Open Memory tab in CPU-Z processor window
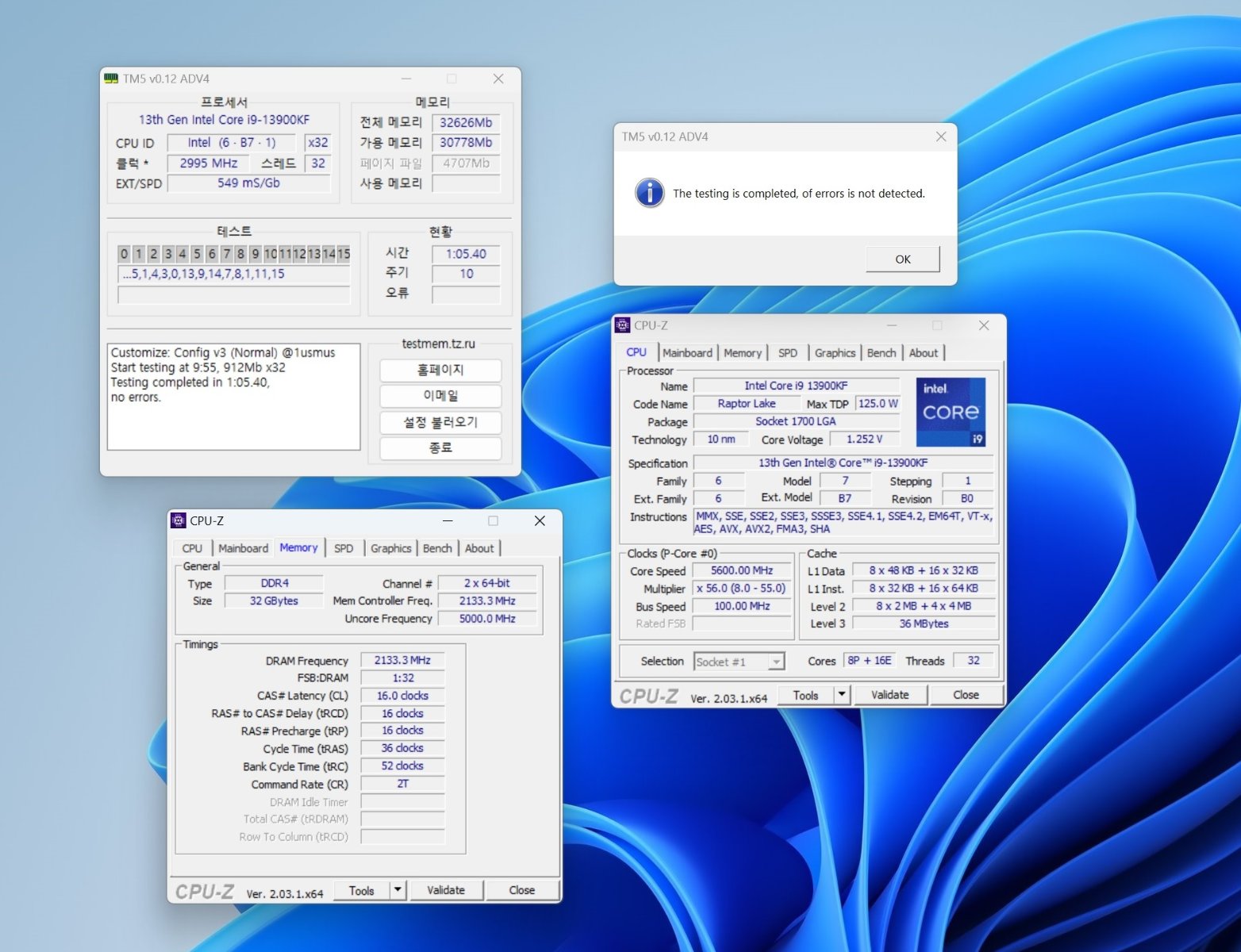Image resolution: width=1241 pixels, height=952 pixels. (x=743, y=353)
